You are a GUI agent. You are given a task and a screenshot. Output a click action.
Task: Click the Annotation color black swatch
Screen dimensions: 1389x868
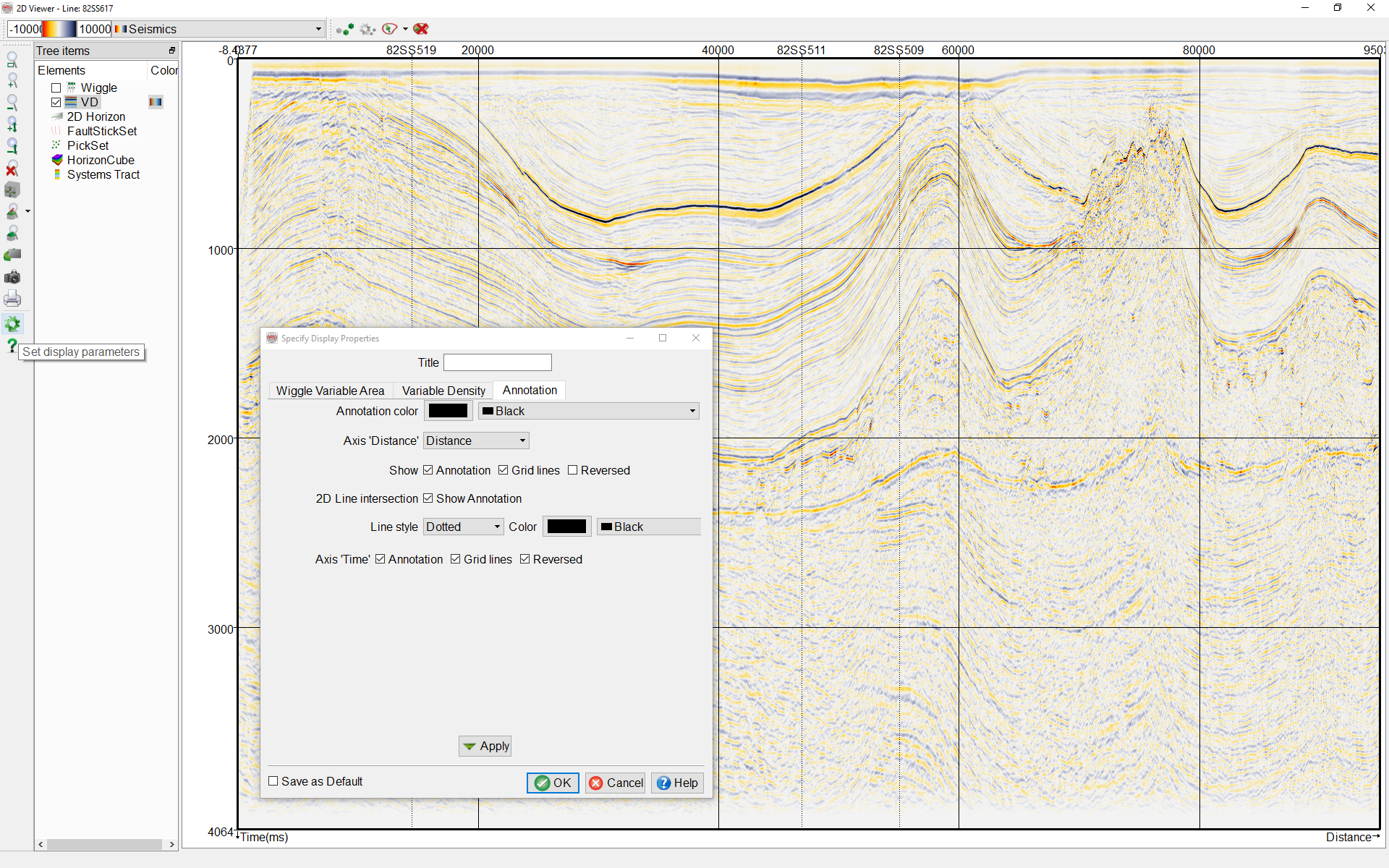[x=449, y=411]
